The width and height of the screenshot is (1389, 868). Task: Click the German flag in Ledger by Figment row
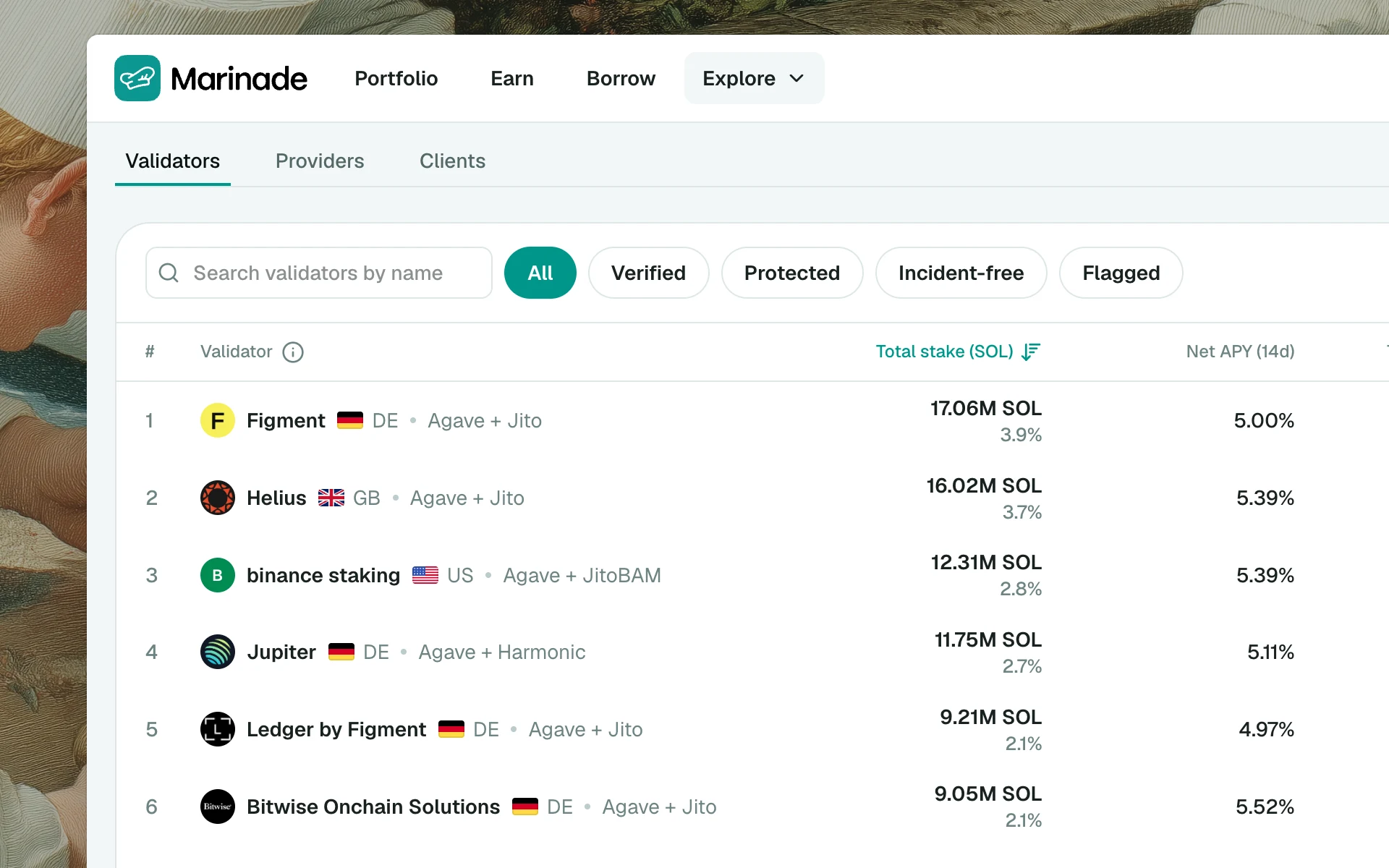click(x=451, y=729)
